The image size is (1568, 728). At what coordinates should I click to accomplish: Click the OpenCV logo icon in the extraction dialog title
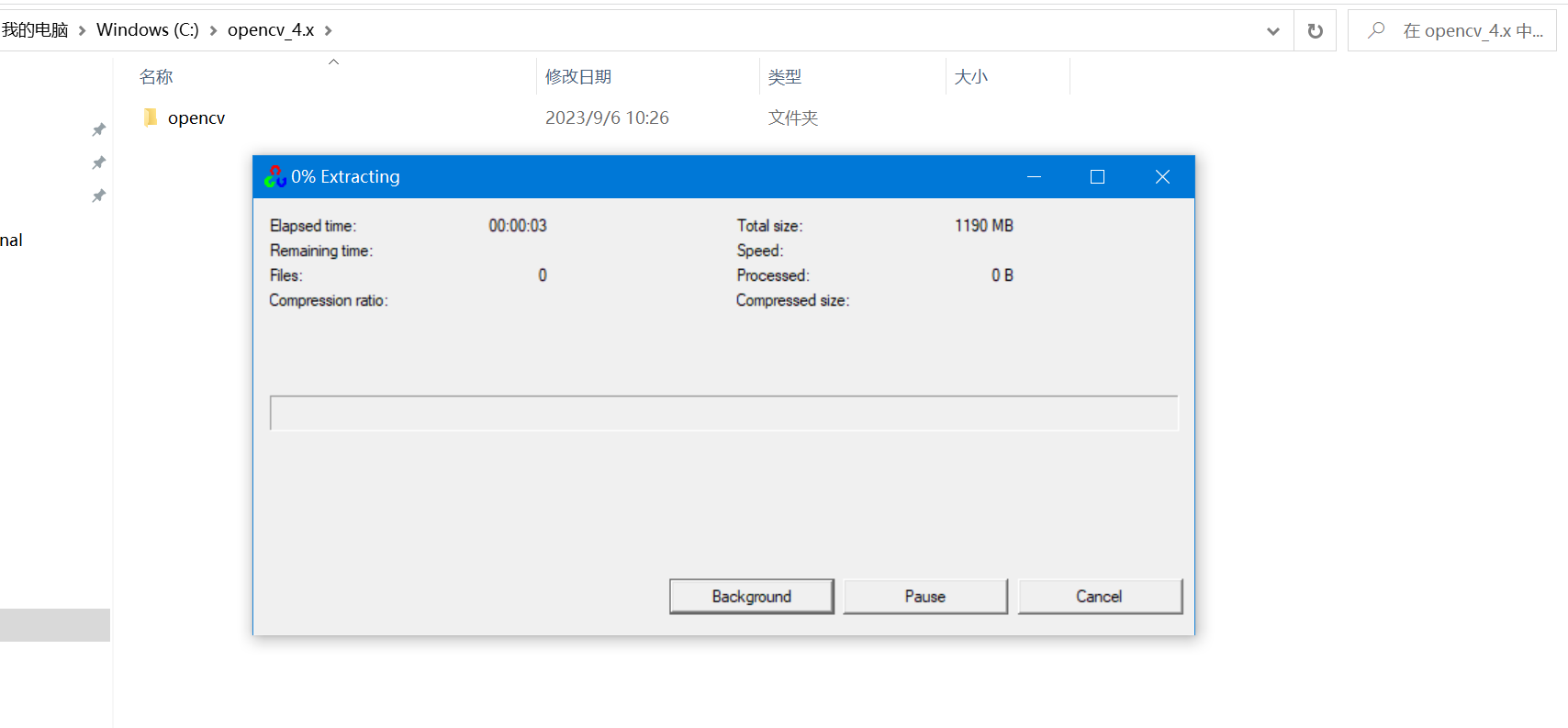point(275,176)
